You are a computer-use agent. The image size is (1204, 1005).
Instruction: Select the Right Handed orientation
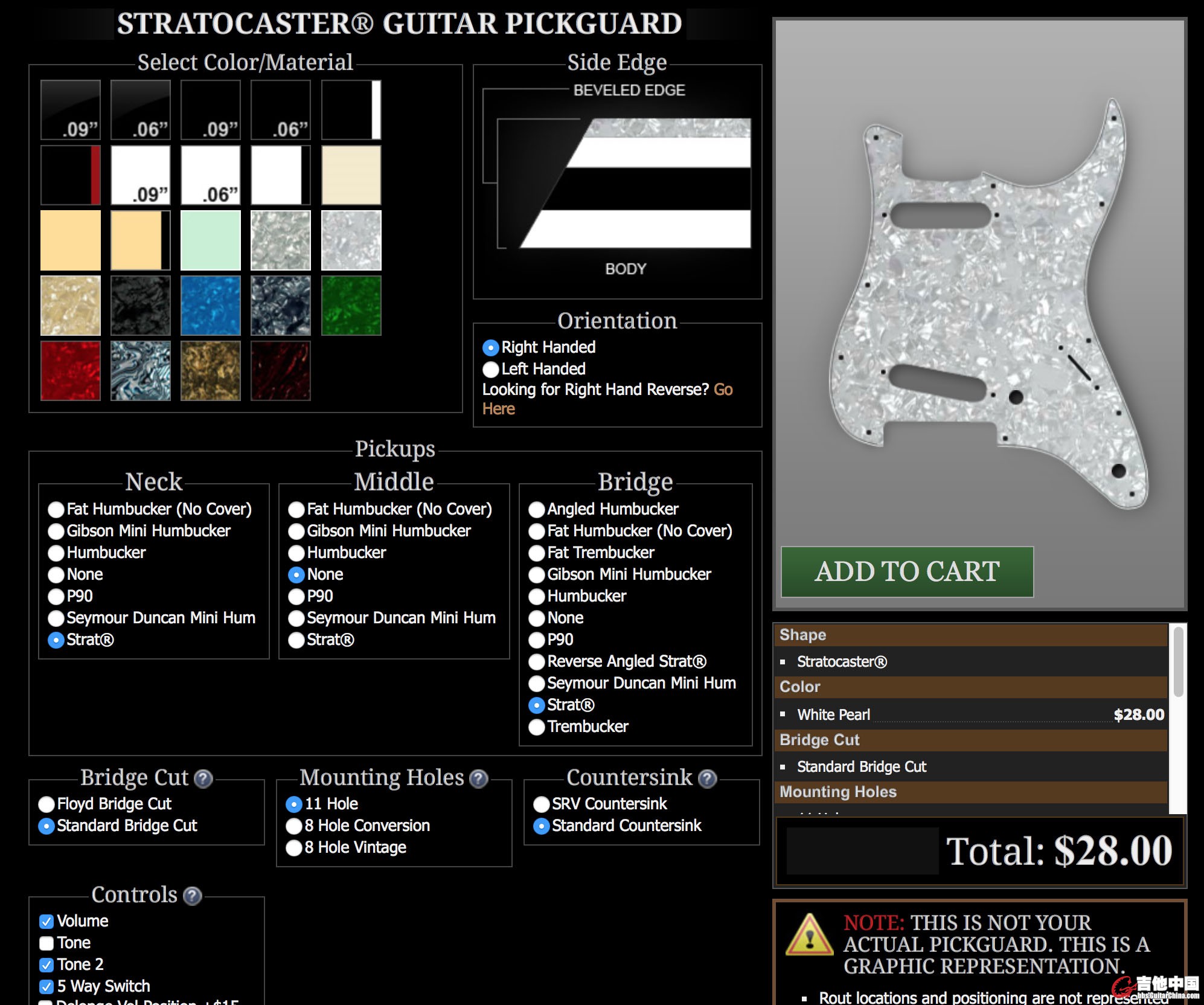click(491, 348)
